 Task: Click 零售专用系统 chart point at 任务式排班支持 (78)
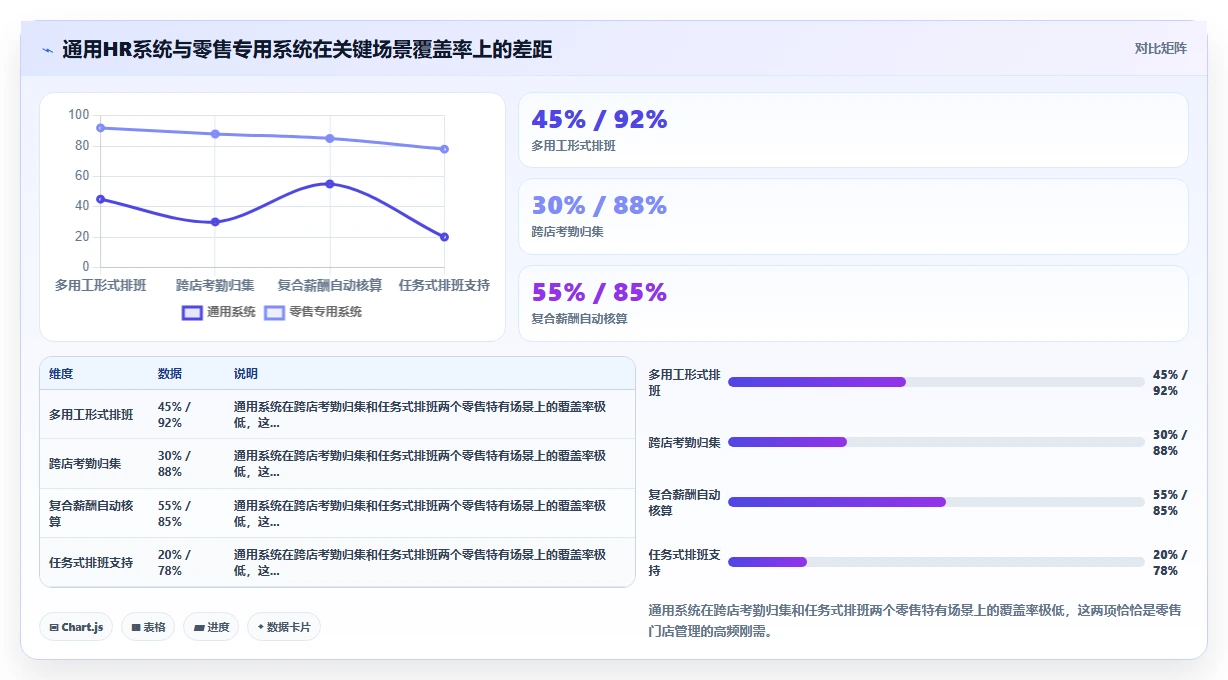444,149
